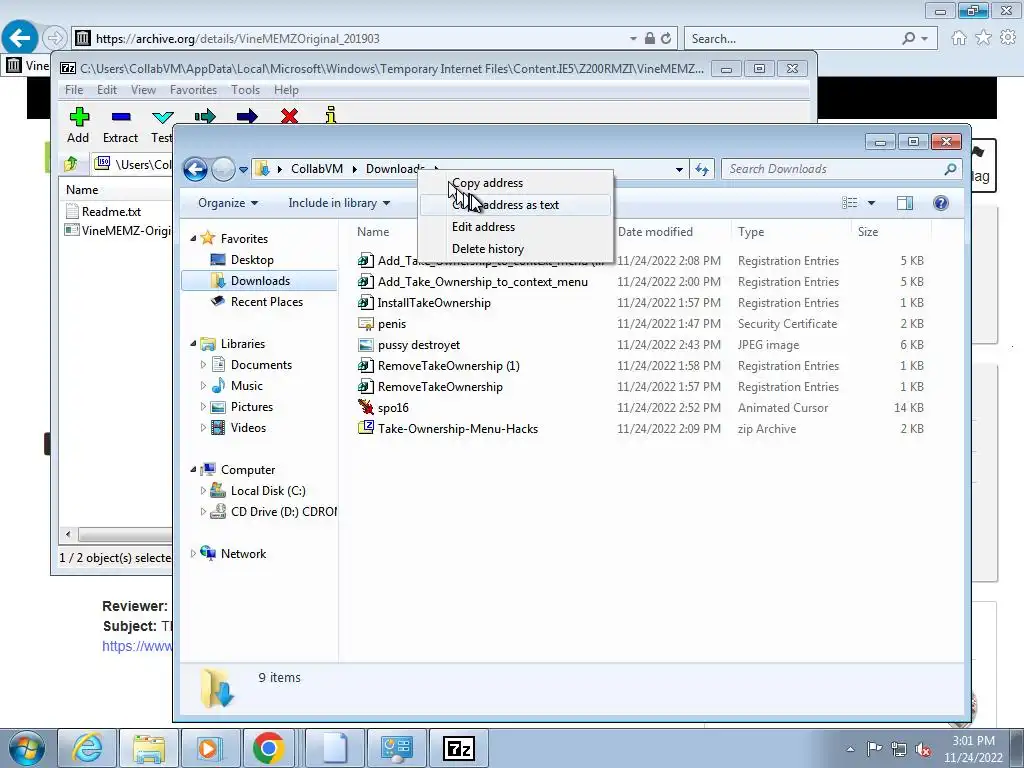Click the 7-Zip Delete red X icon

click(289, 117)
